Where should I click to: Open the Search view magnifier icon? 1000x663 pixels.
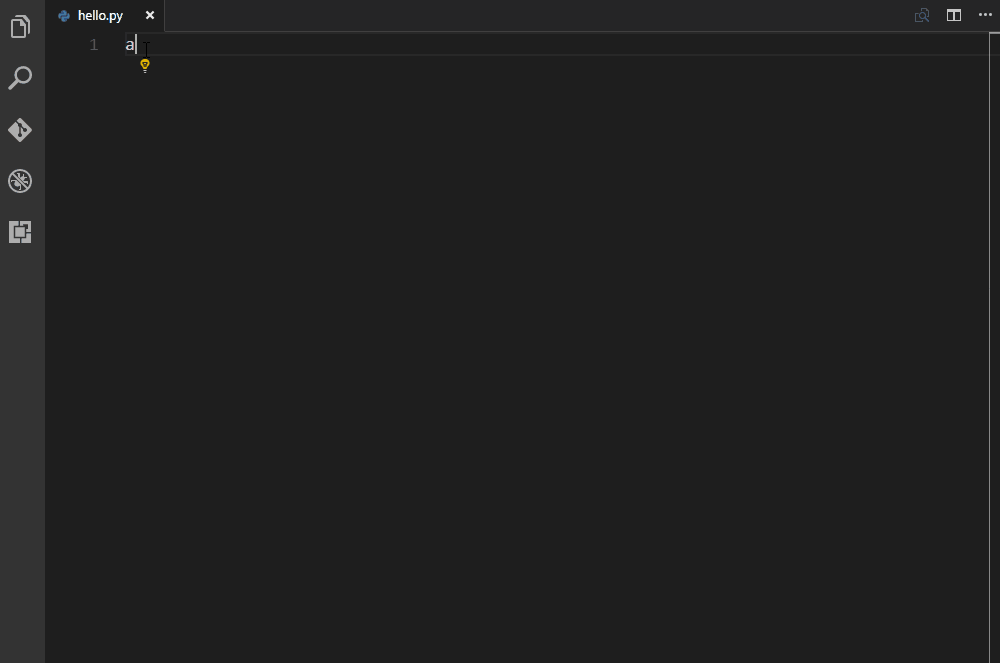[20, 78]
